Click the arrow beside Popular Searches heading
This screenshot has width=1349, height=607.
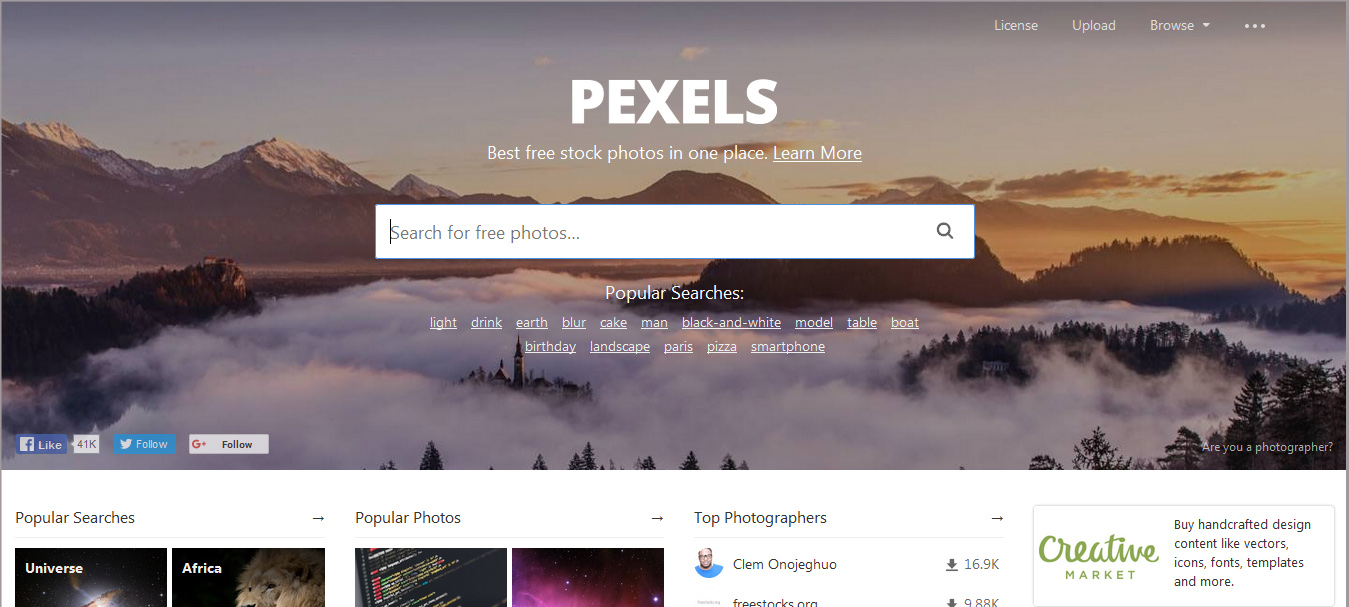(318, 518)
